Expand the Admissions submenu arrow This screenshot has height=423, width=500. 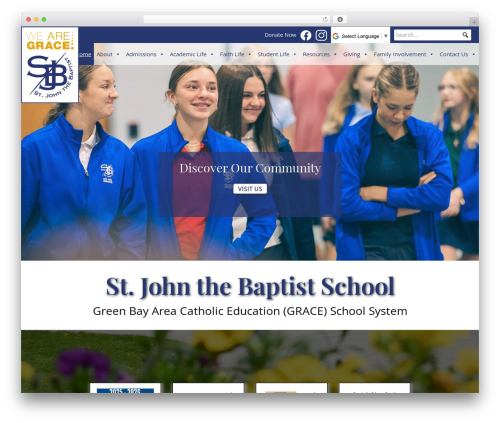[x=162, y=54]
